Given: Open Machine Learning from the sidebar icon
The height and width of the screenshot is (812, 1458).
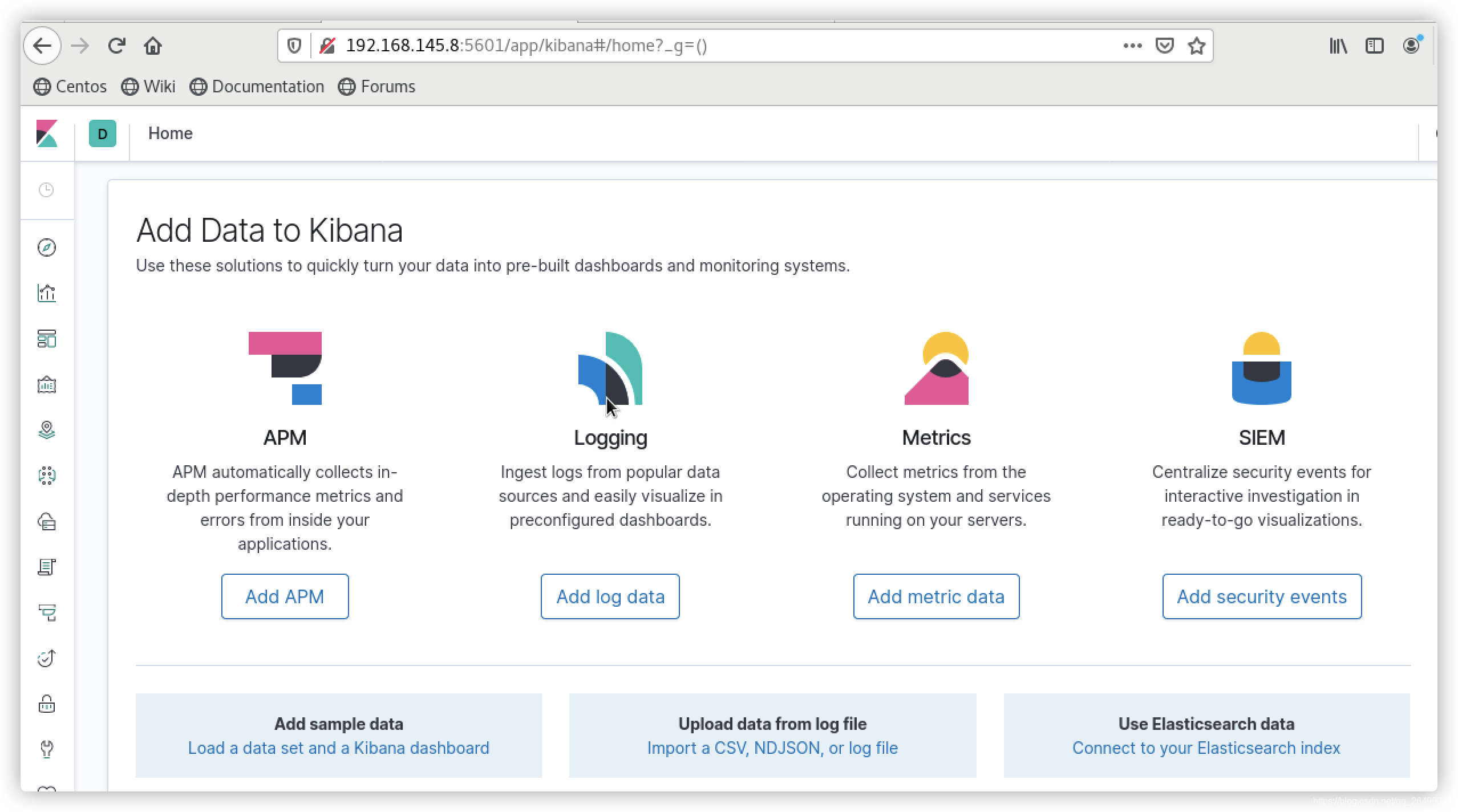Looking at the screenshot, I should tap(47, 476).
